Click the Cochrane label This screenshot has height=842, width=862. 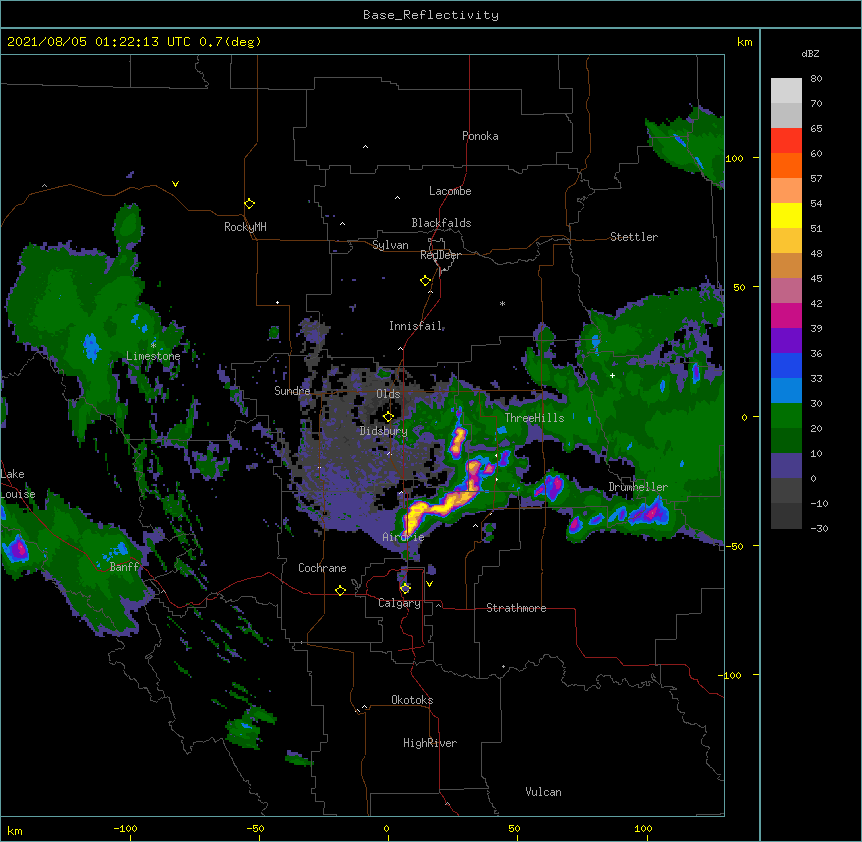(x=322, y=568)
